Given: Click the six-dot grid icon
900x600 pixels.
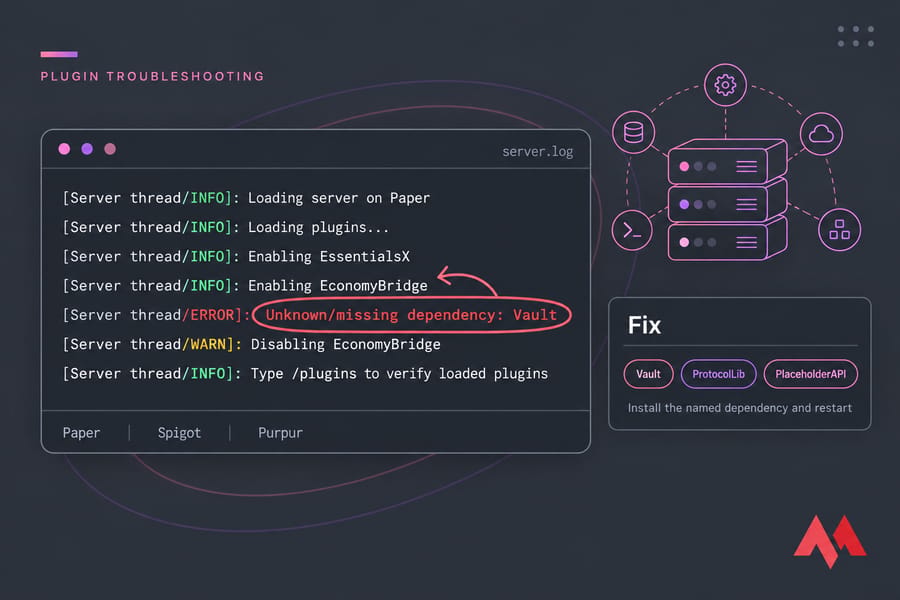Looking at the screenshot, I should pyautogui.click(x=855, y=36).
